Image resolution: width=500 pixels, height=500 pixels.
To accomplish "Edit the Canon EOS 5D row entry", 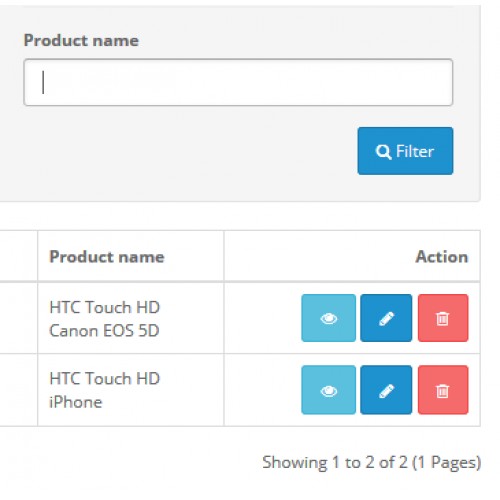I will (x=386, y=318).
